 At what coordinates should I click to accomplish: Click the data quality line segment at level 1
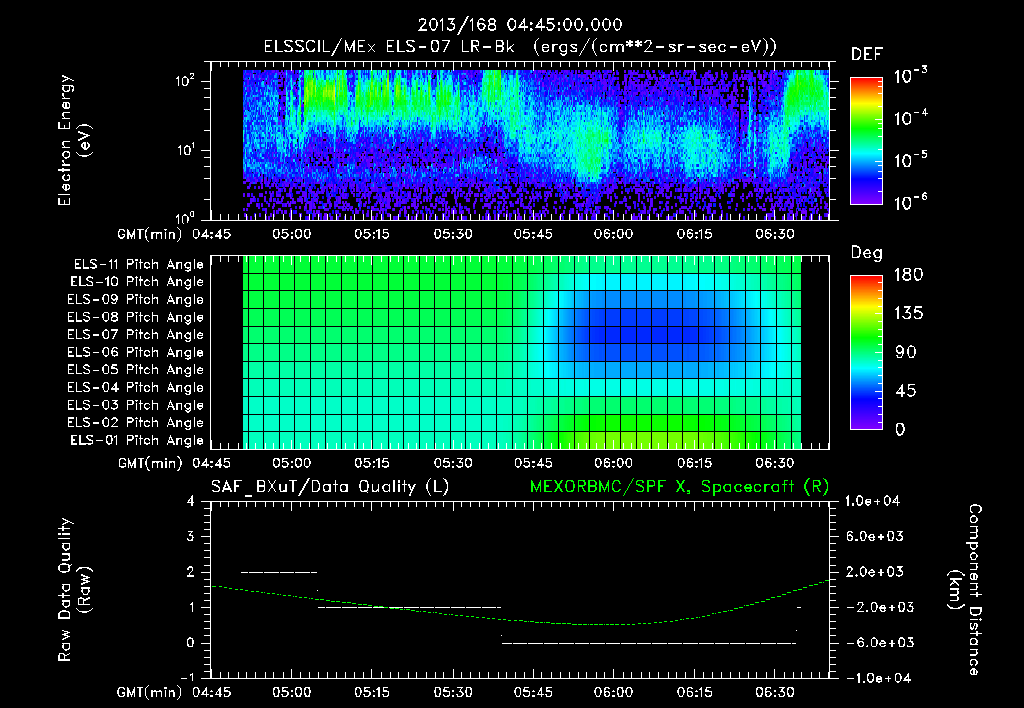409,607
